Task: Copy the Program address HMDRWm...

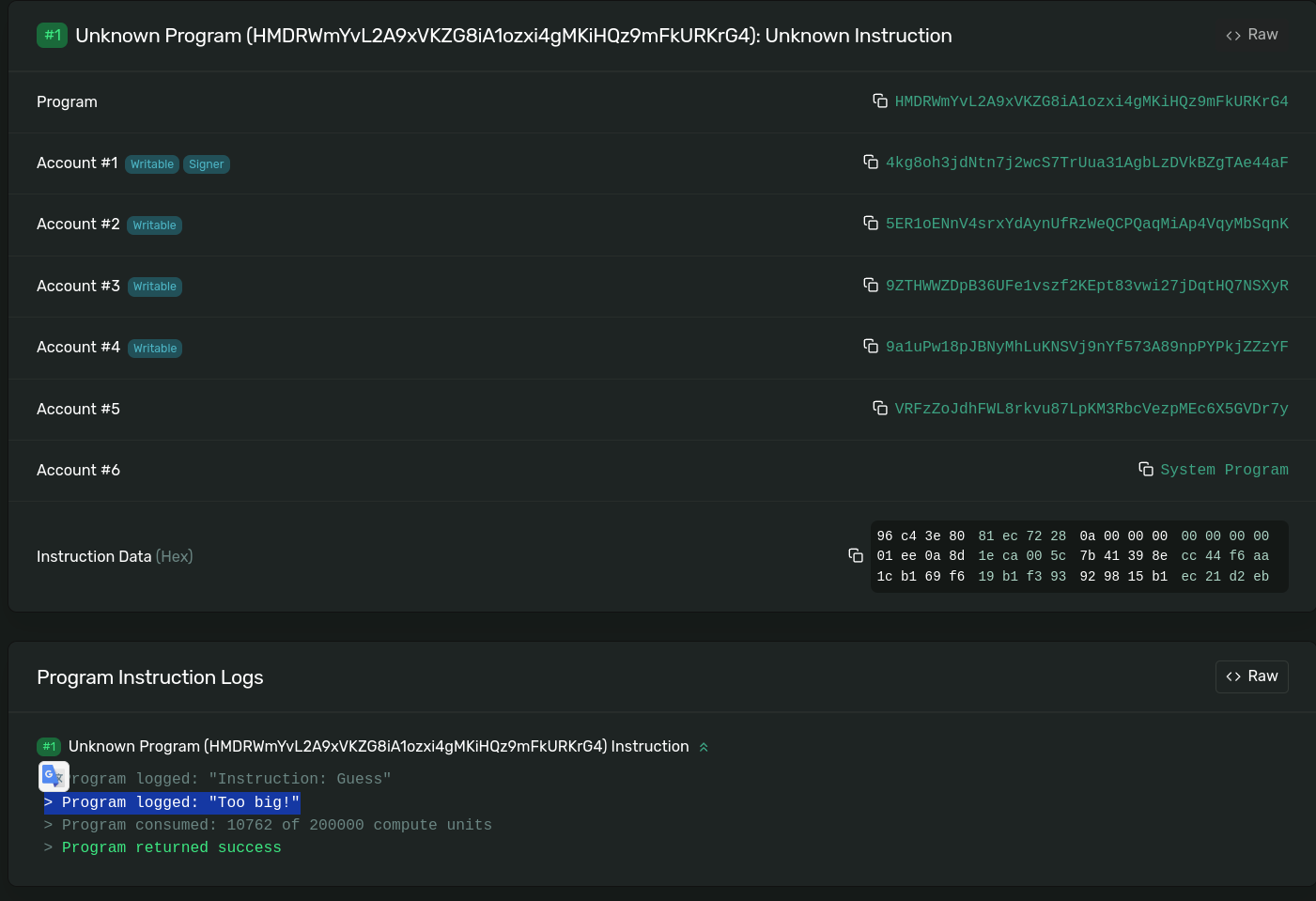Action: 879,100
